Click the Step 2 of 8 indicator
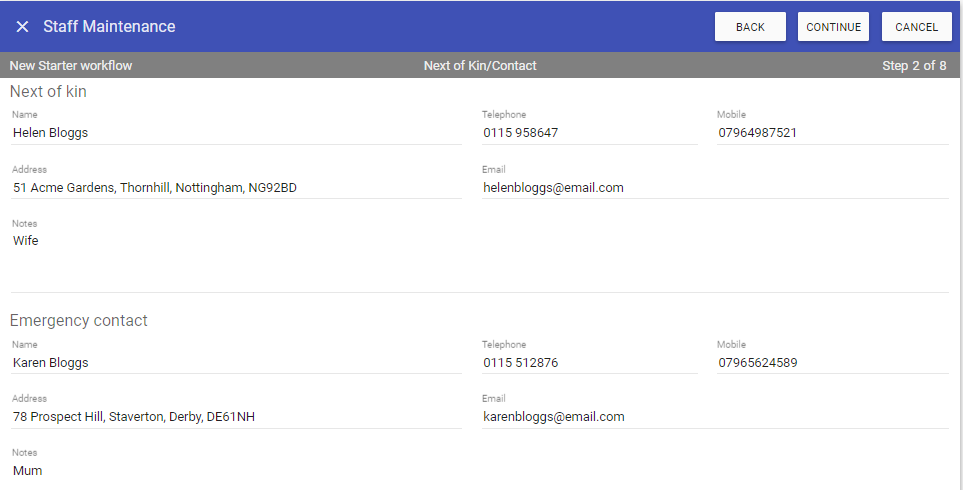 [914, 66]
